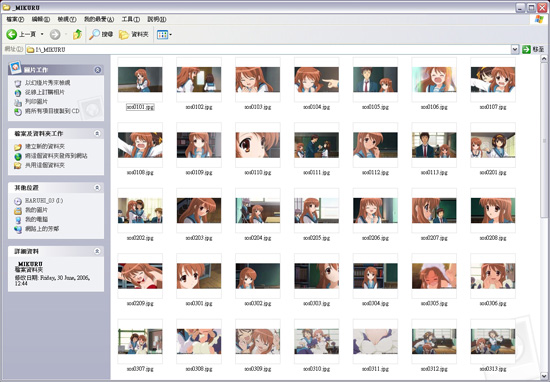Collapse File and Folder Tasks panel
This screenshot has width=550, height=382.
click(98, 133)
